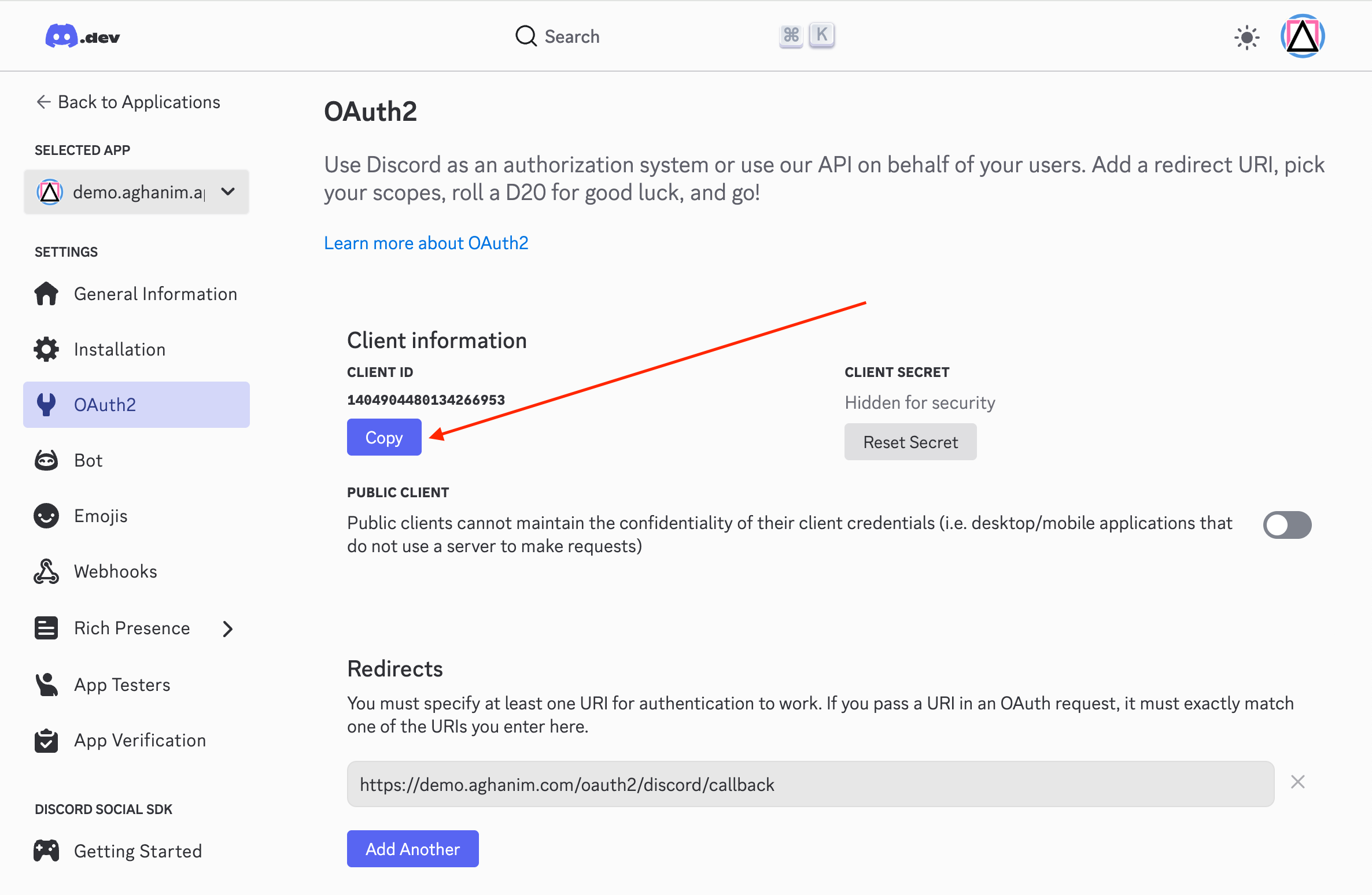Remove the demo.aghanim.com redirect URI
Viewport: 1372px width, 895px height.
[x=1298, y=782]
